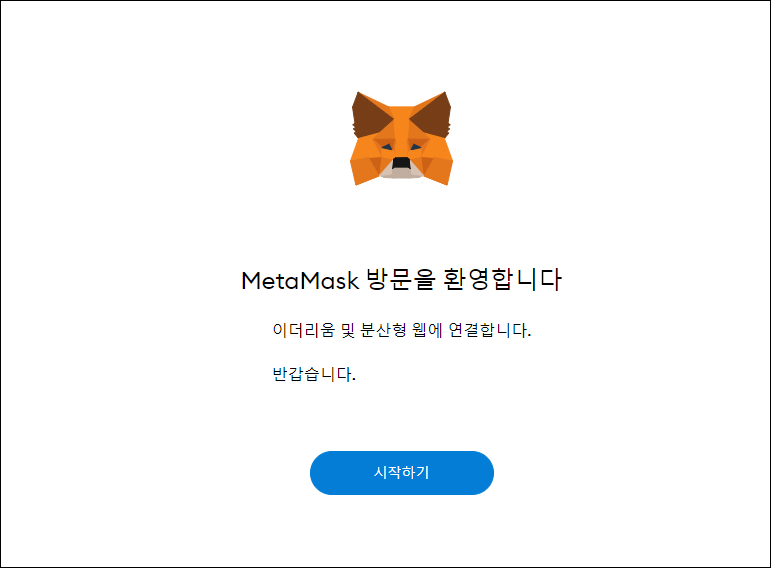
Task: Click the fox's left brown ear
Action: (370, 115)
